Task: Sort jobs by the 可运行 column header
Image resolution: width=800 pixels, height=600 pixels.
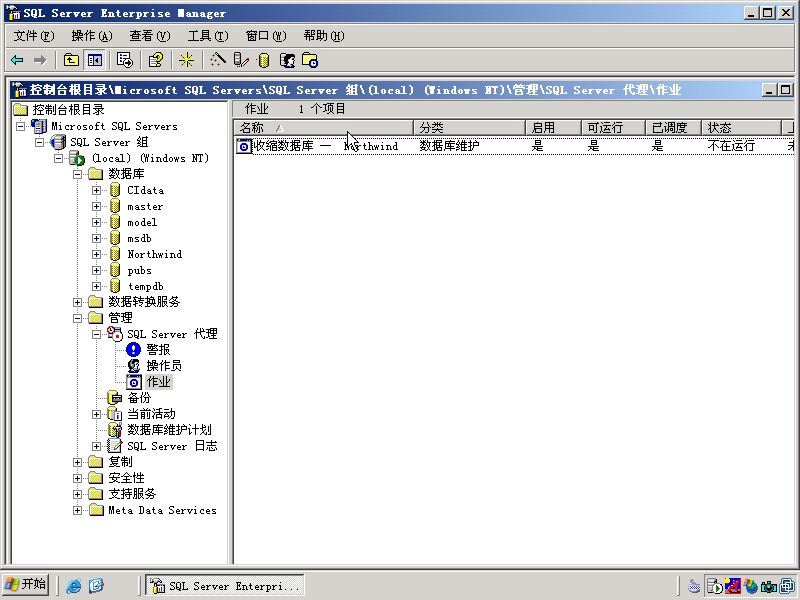Action: (x=614, y=128)
